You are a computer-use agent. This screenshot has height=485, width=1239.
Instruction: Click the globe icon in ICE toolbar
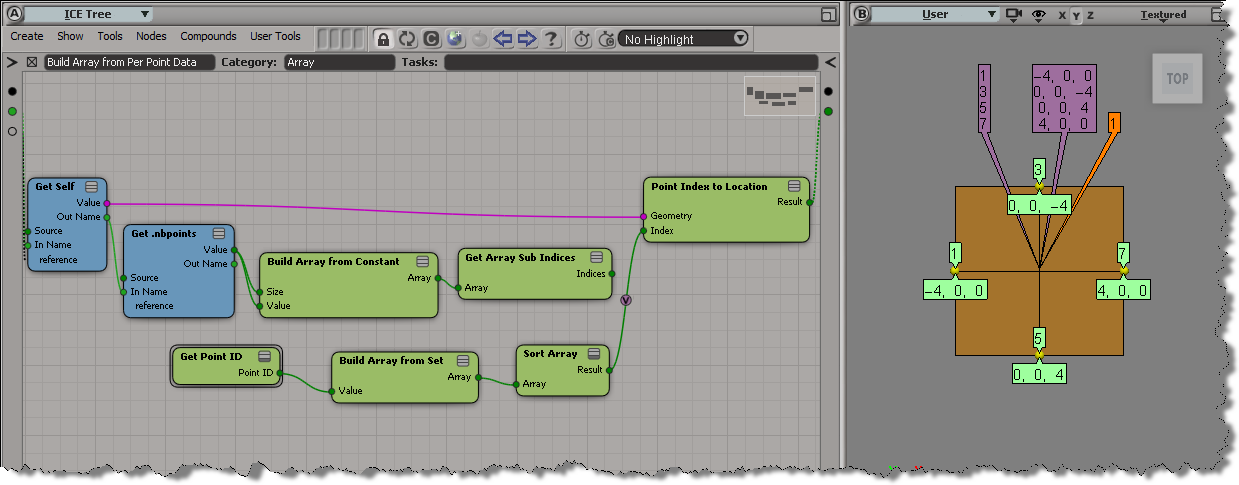[x=456, y=39]
